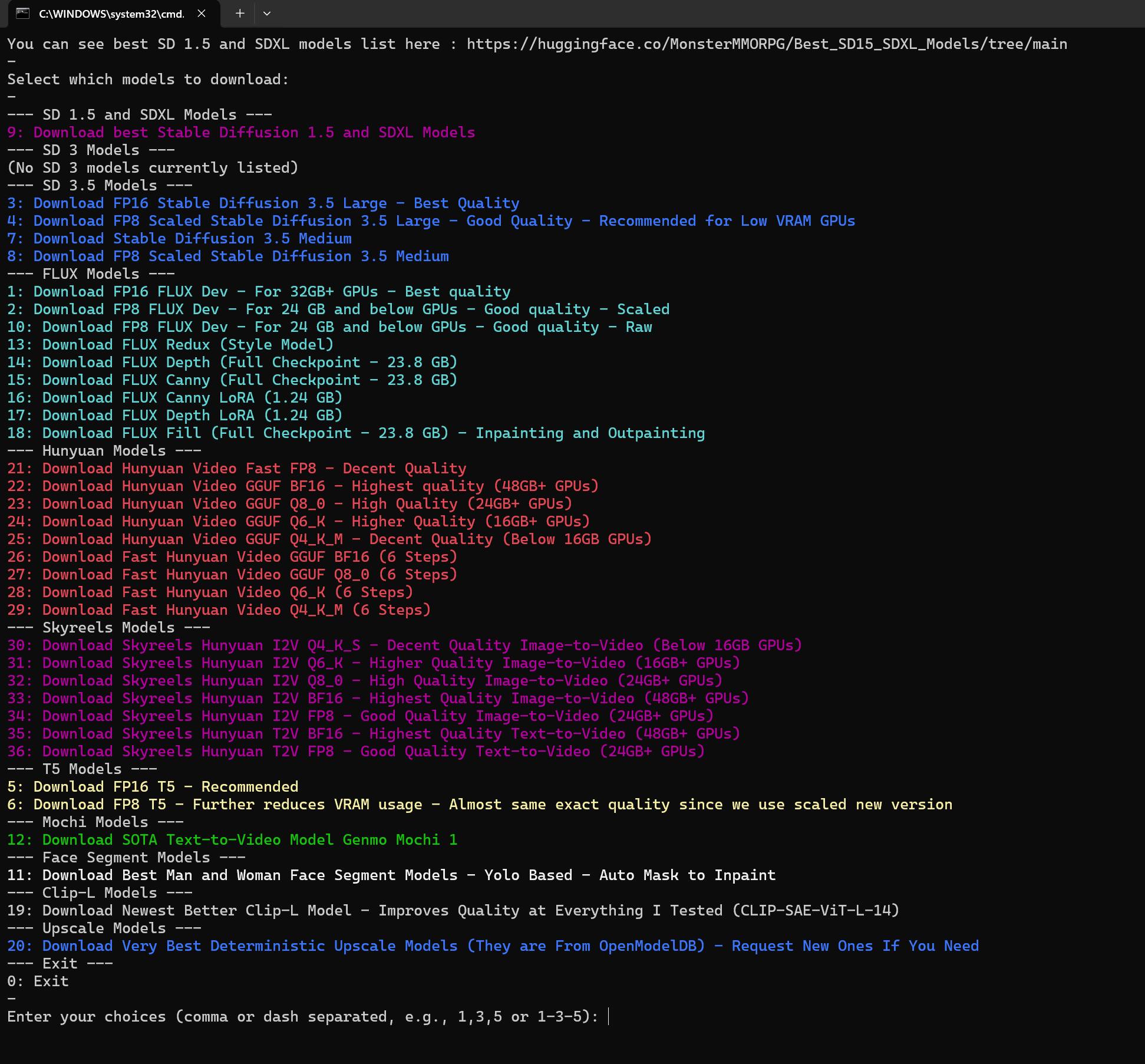The image size is (1145, 1064).
Task: Click the 0: Exit option line
Action: click(38, 981)
